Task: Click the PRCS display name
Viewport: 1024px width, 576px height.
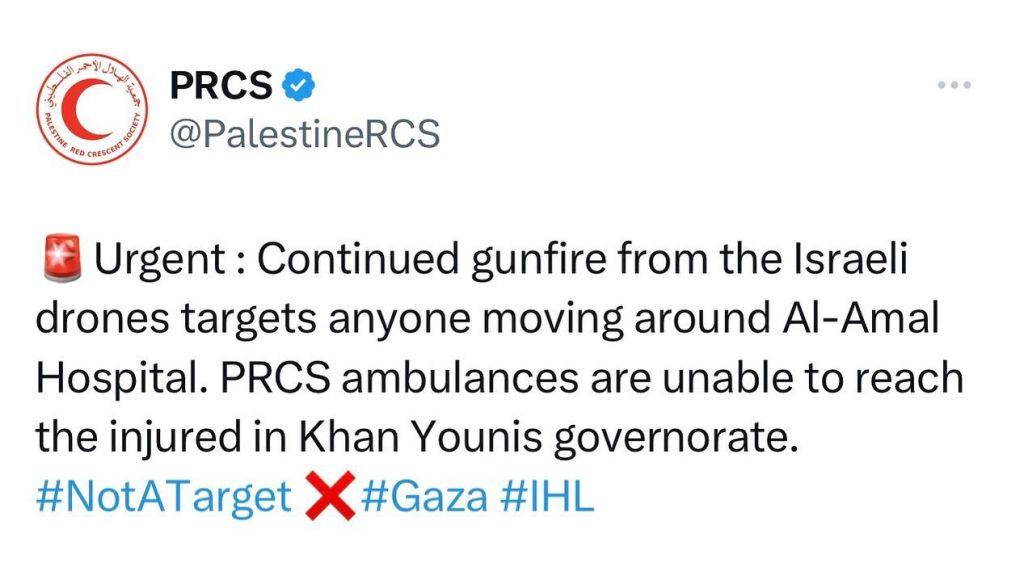Action: click(x=221, y=85)
